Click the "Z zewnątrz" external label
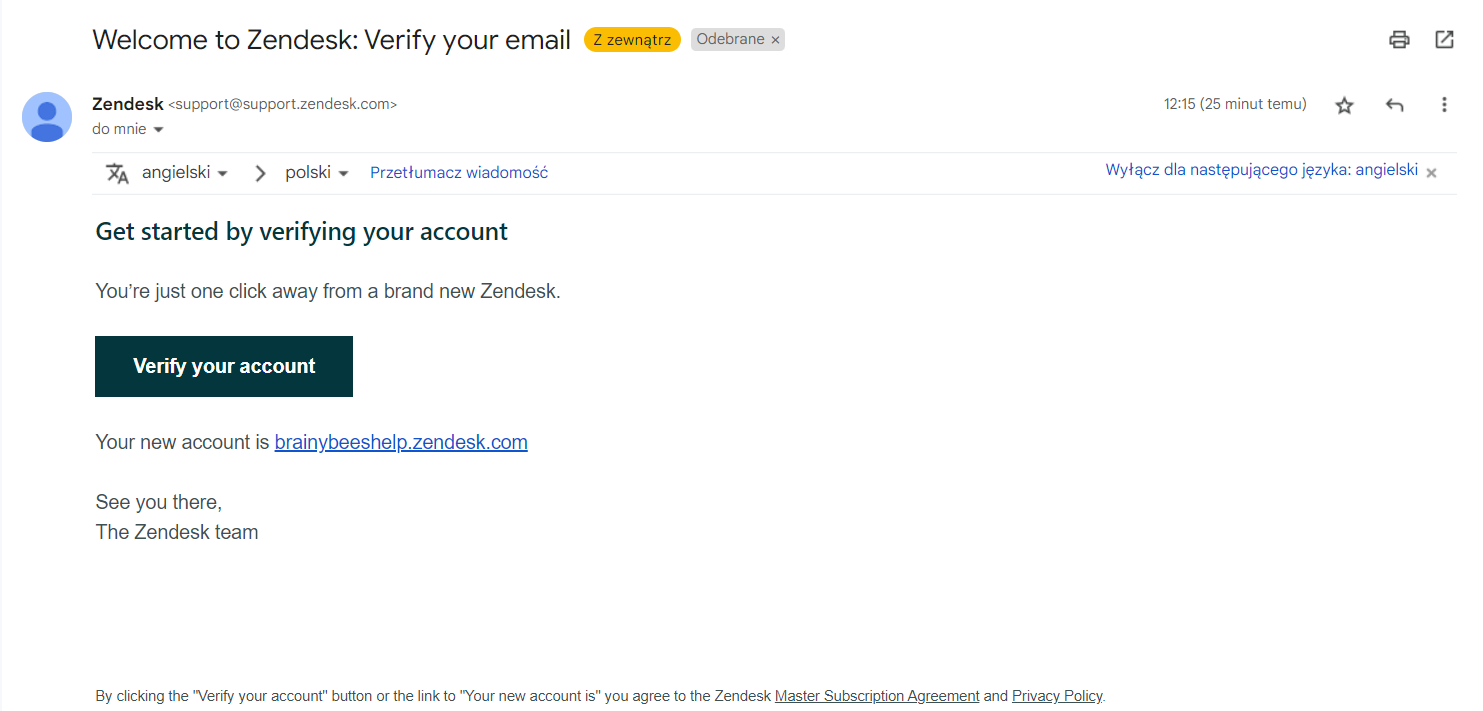 coord(632,40)
